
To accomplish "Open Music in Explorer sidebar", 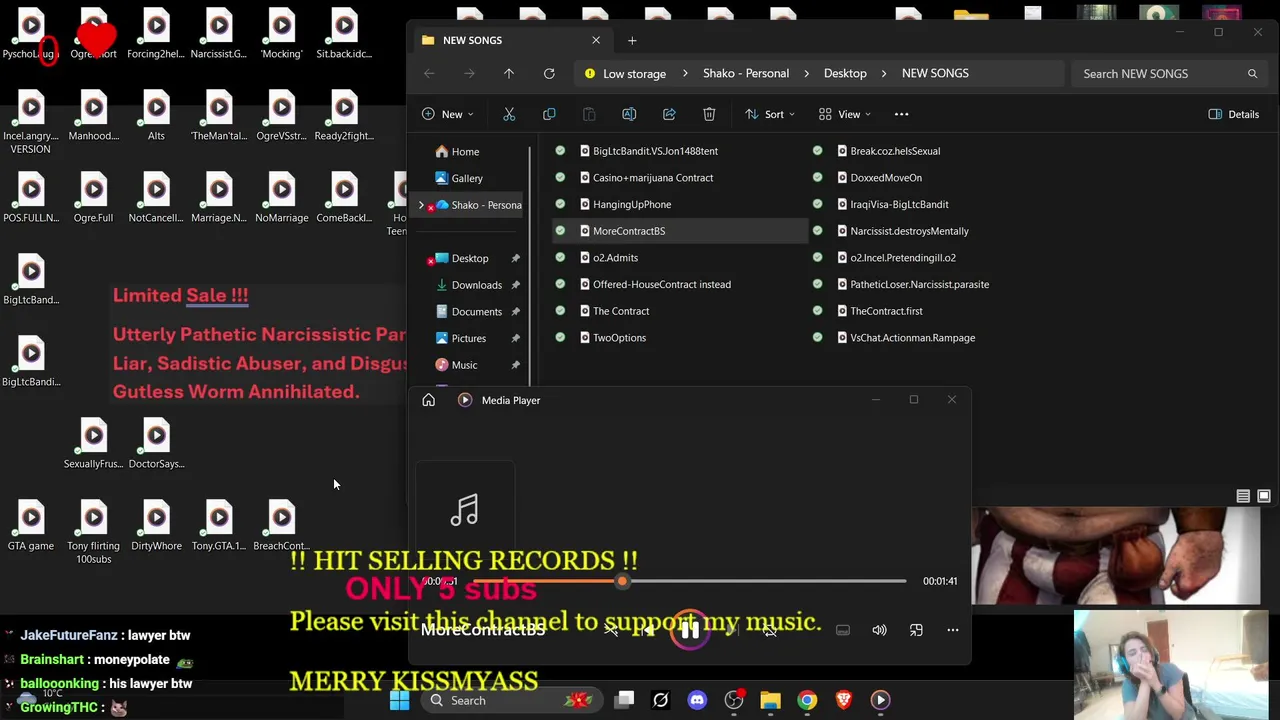I will [464, 365].
